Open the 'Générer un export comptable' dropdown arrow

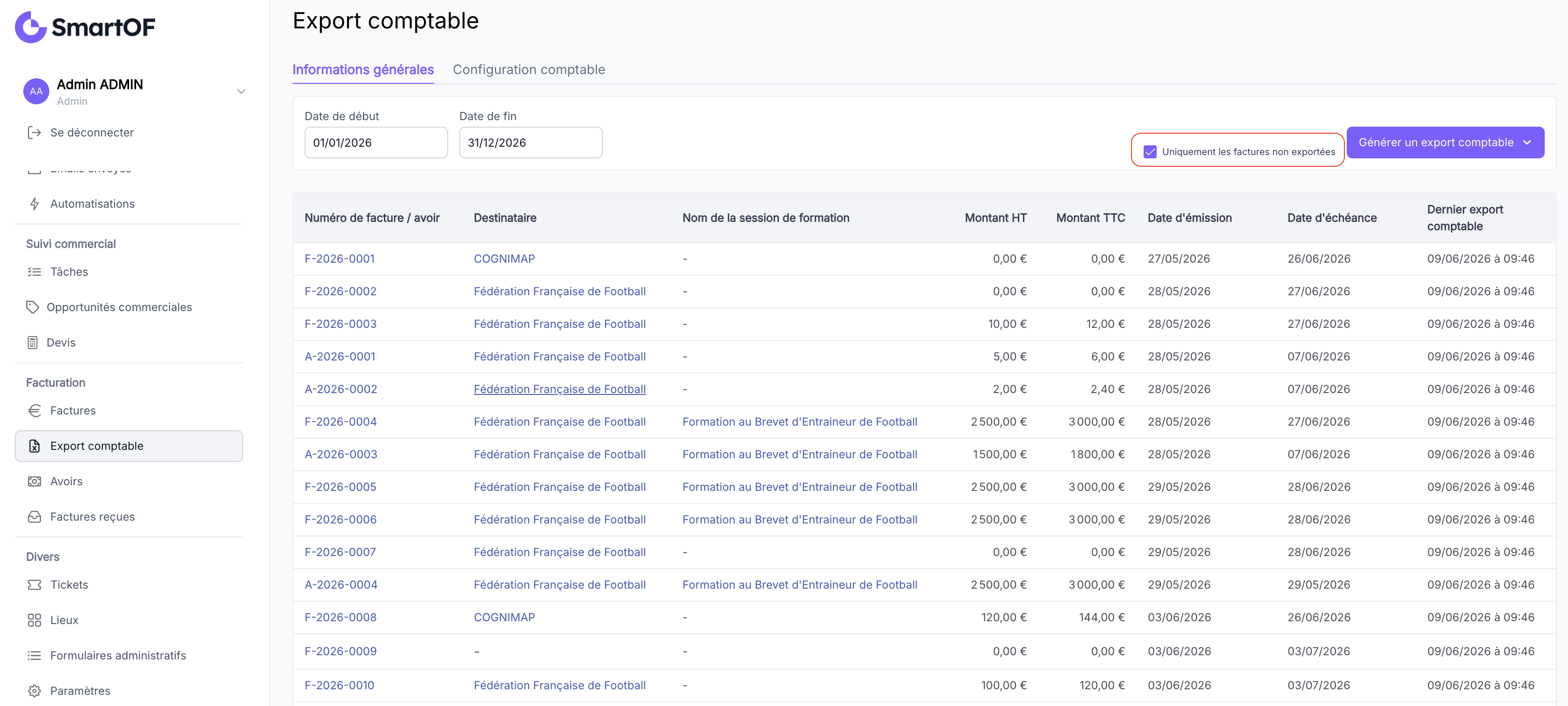[1527, 143]
